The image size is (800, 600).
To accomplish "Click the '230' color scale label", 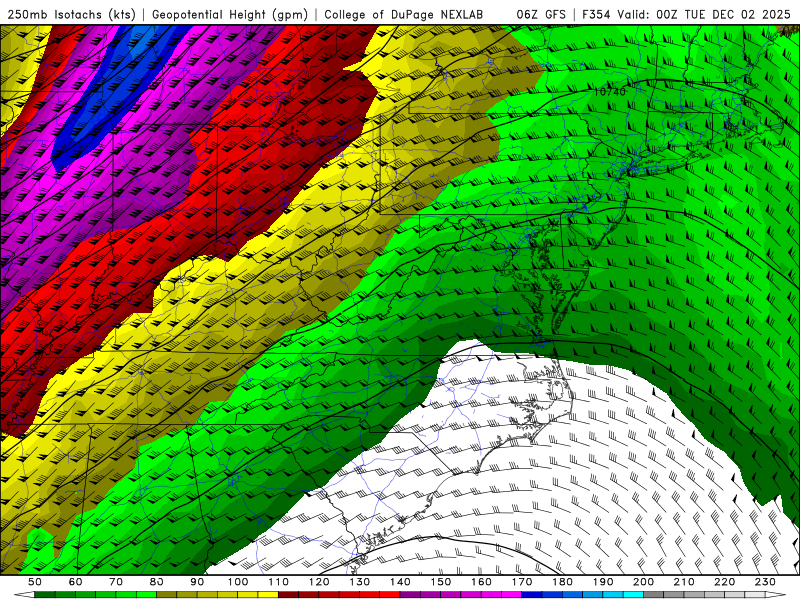I will pyautogui.click(x=765, y=582).
